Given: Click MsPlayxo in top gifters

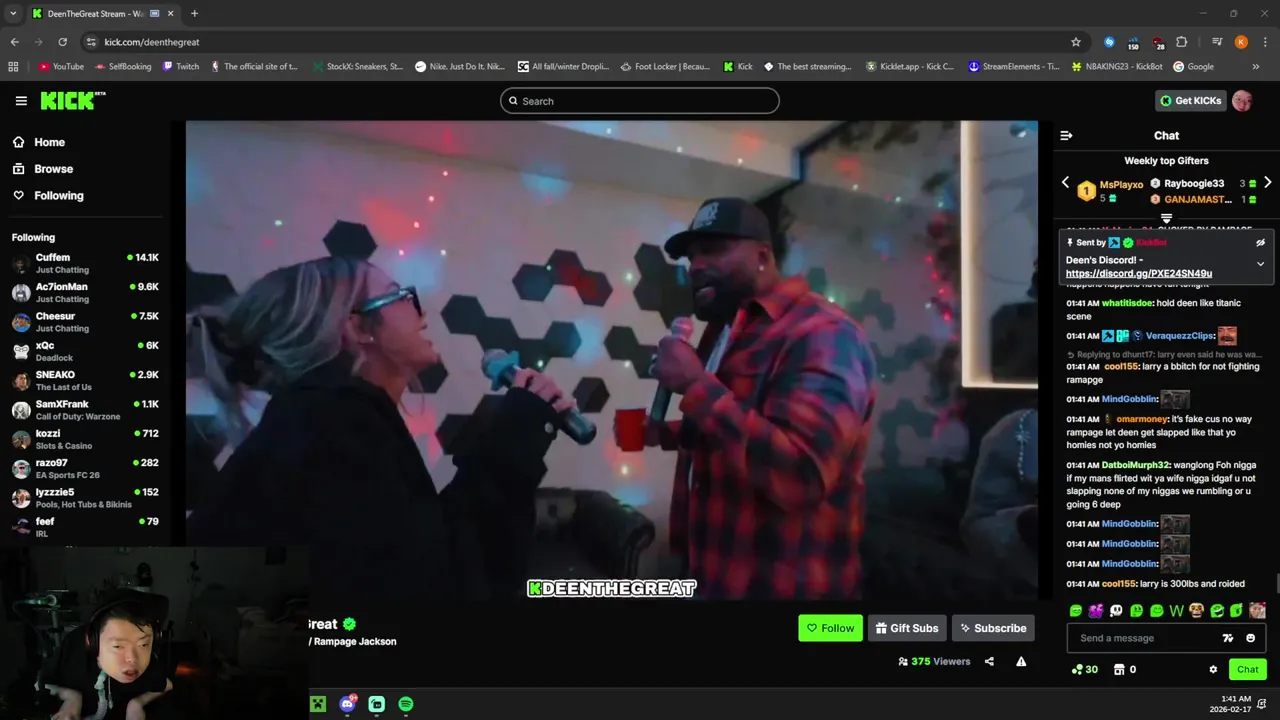Looking at the screenshot, I should 1121,185.
